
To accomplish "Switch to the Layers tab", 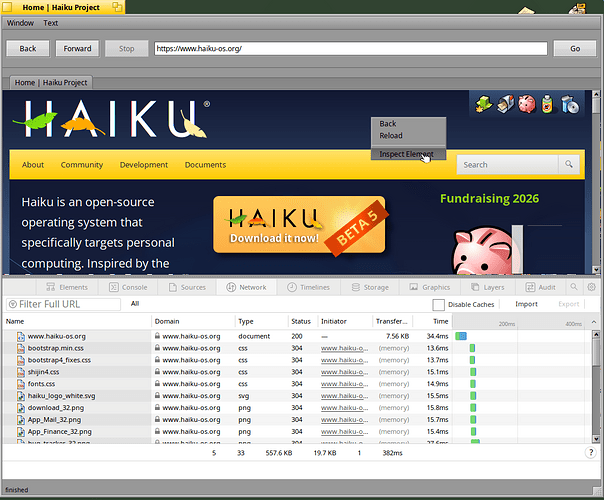I will pyautogui.click(x=488, y=287).
